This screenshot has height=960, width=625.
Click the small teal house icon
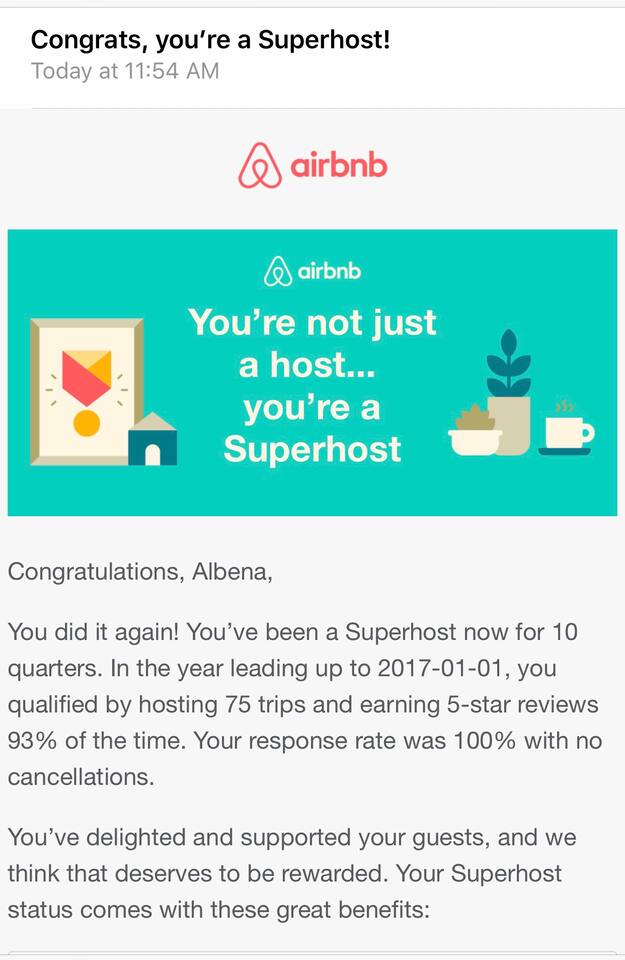click(x=152, y=440)
